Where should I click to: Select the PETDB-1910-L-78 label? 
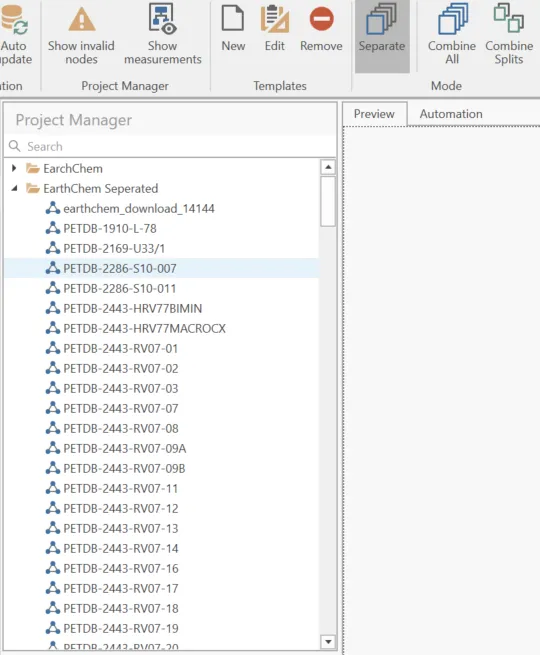[x=110, y=228]
